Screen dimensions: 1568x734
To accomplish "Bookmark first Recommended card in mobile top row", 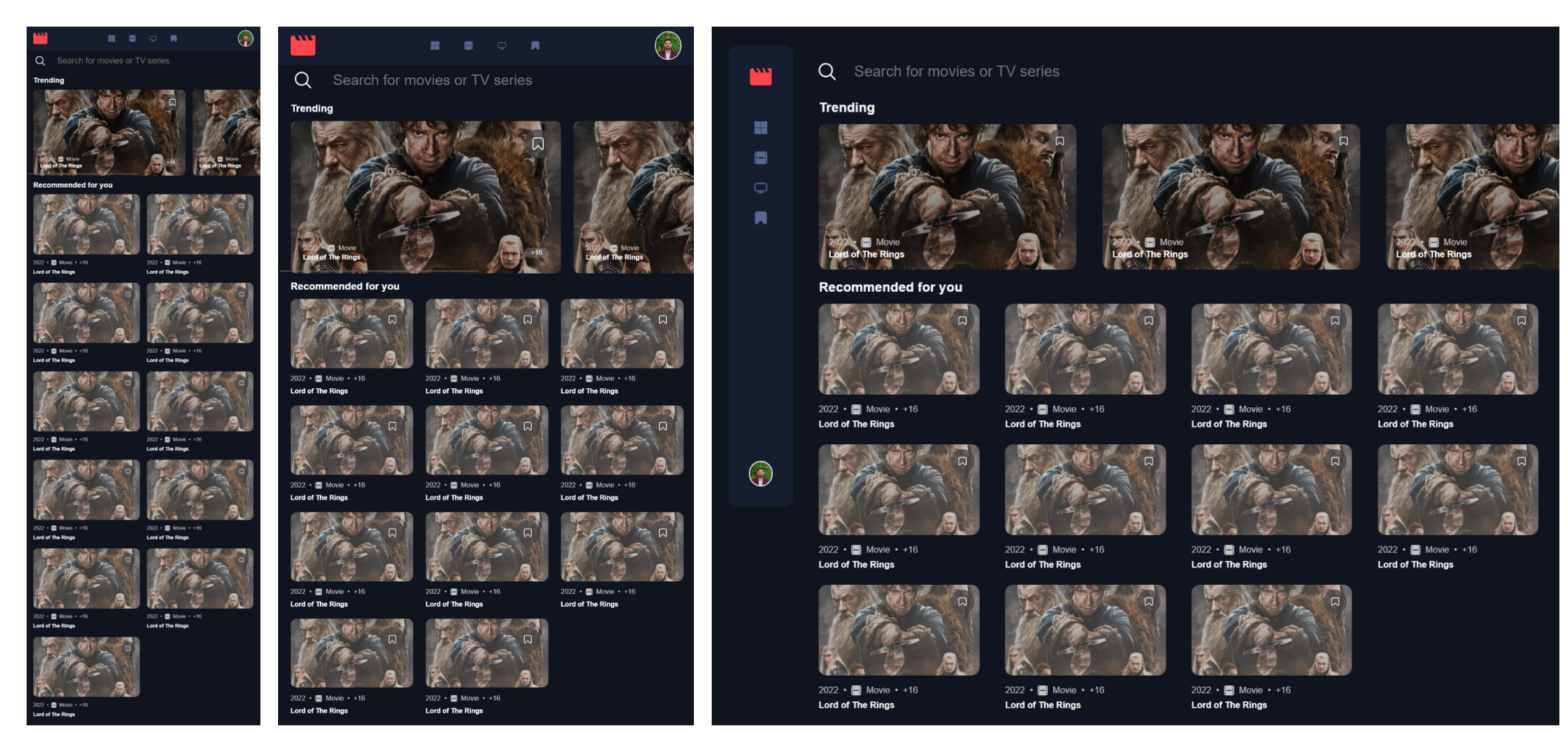I will pyautogui.click(x=128, y=206).
